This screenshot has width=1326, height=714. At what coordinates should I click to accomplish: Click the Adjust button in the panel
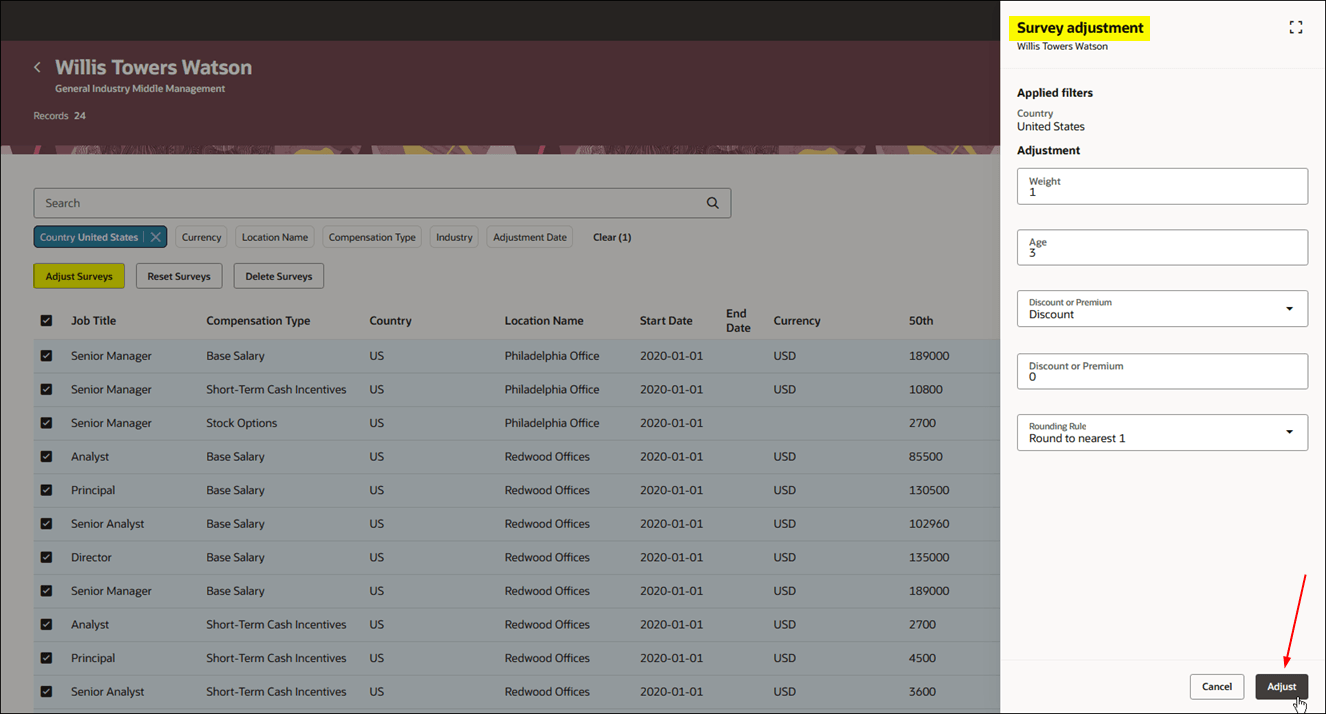pos(1281,686)
